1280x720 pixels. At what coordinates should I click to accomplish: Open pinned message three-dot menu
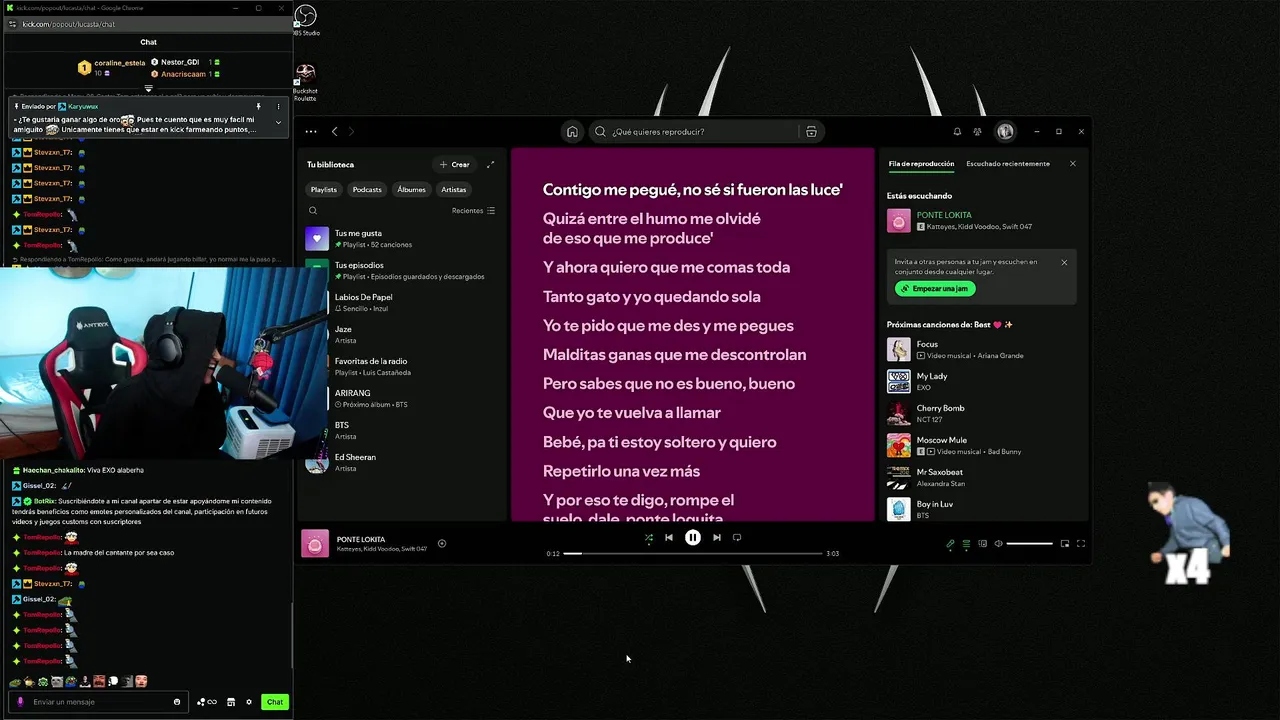coord(278,106)
